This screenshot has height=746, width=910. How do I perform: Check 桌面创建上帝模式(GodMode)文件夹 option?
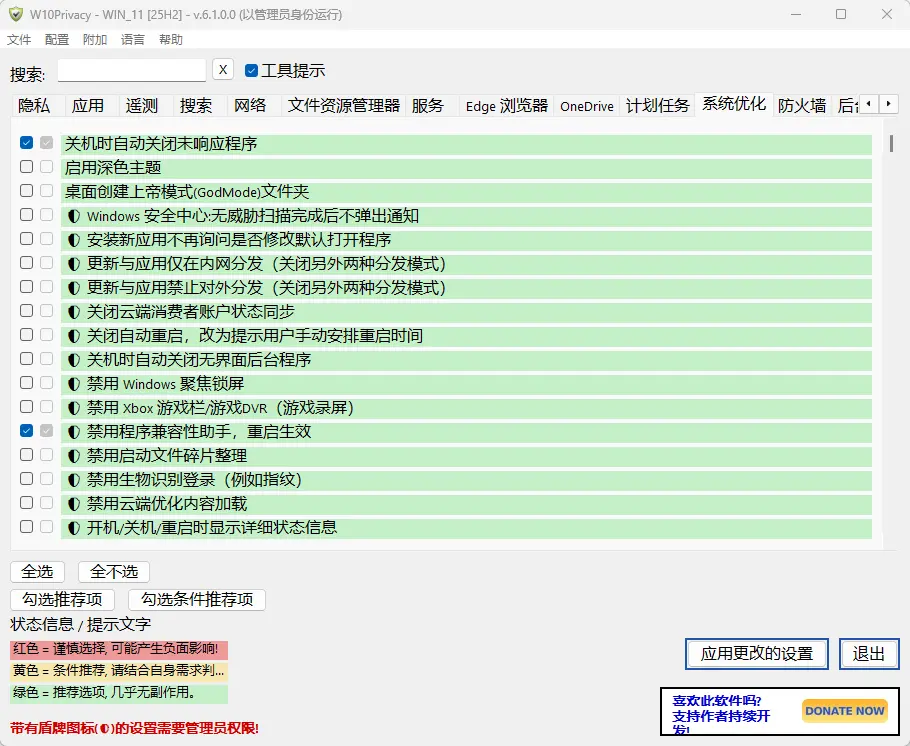[26, 190]
